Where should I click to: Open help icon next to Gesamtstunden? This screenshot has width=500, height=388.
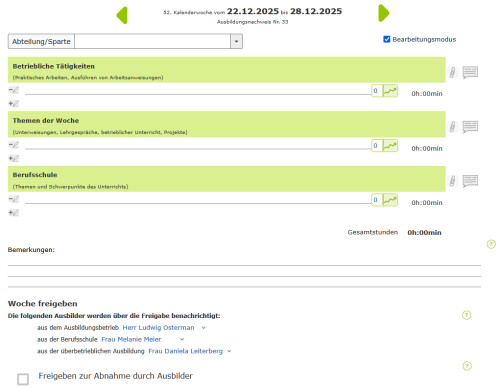(x=491, y=244)
